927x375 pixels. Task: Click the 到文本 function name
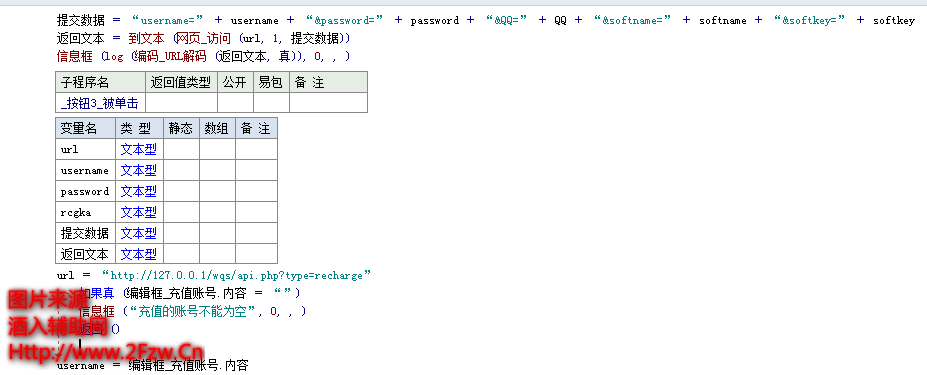[x=146, y=38]
